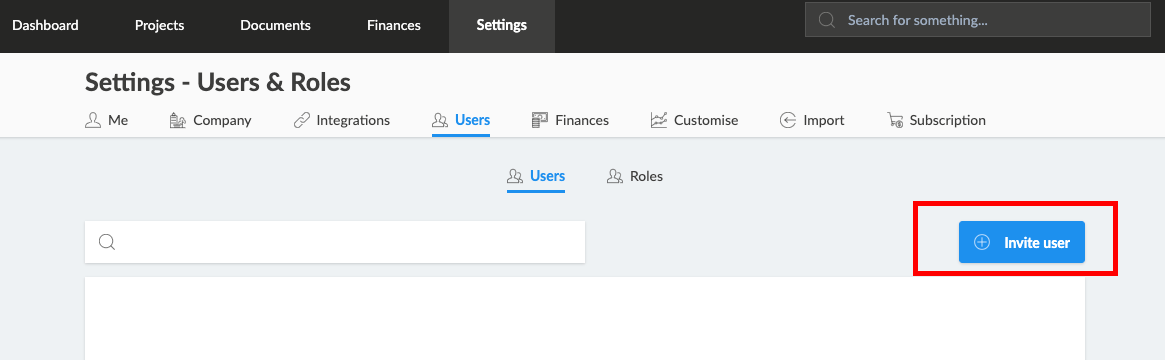Open the Dashboard menu
The image size is (1165, 360).
(x=45, y=25)
